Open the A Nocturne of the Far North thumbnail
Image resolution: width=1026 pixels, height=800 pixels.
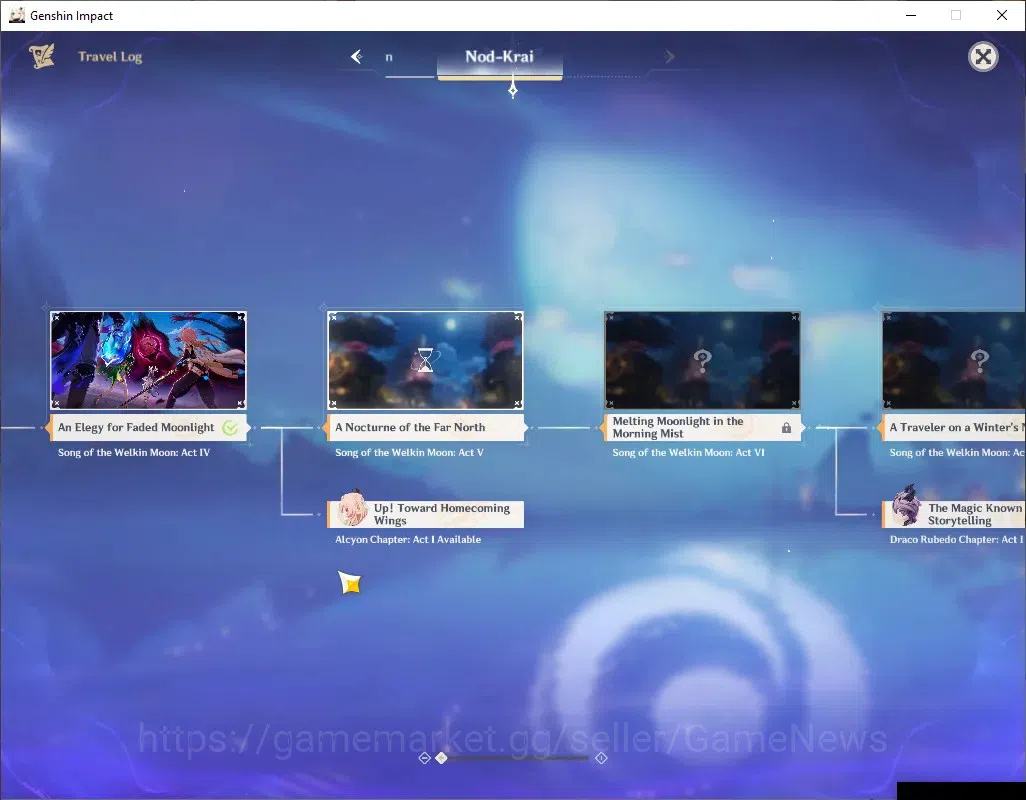tap(425, 360)
